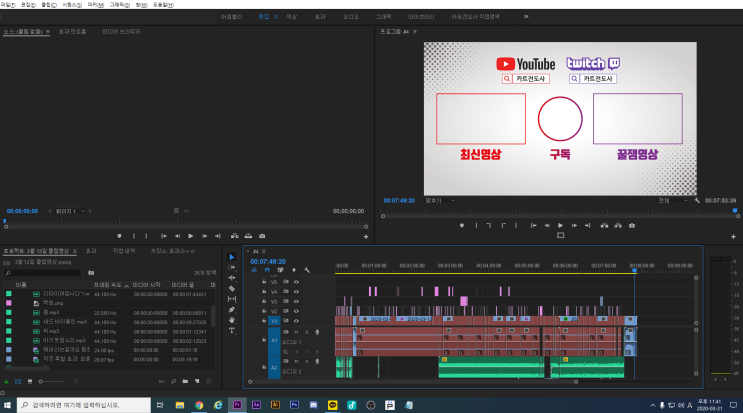Click Program monitor Lift button
This screenshot has width=743, height=413.
coord(604,225)
